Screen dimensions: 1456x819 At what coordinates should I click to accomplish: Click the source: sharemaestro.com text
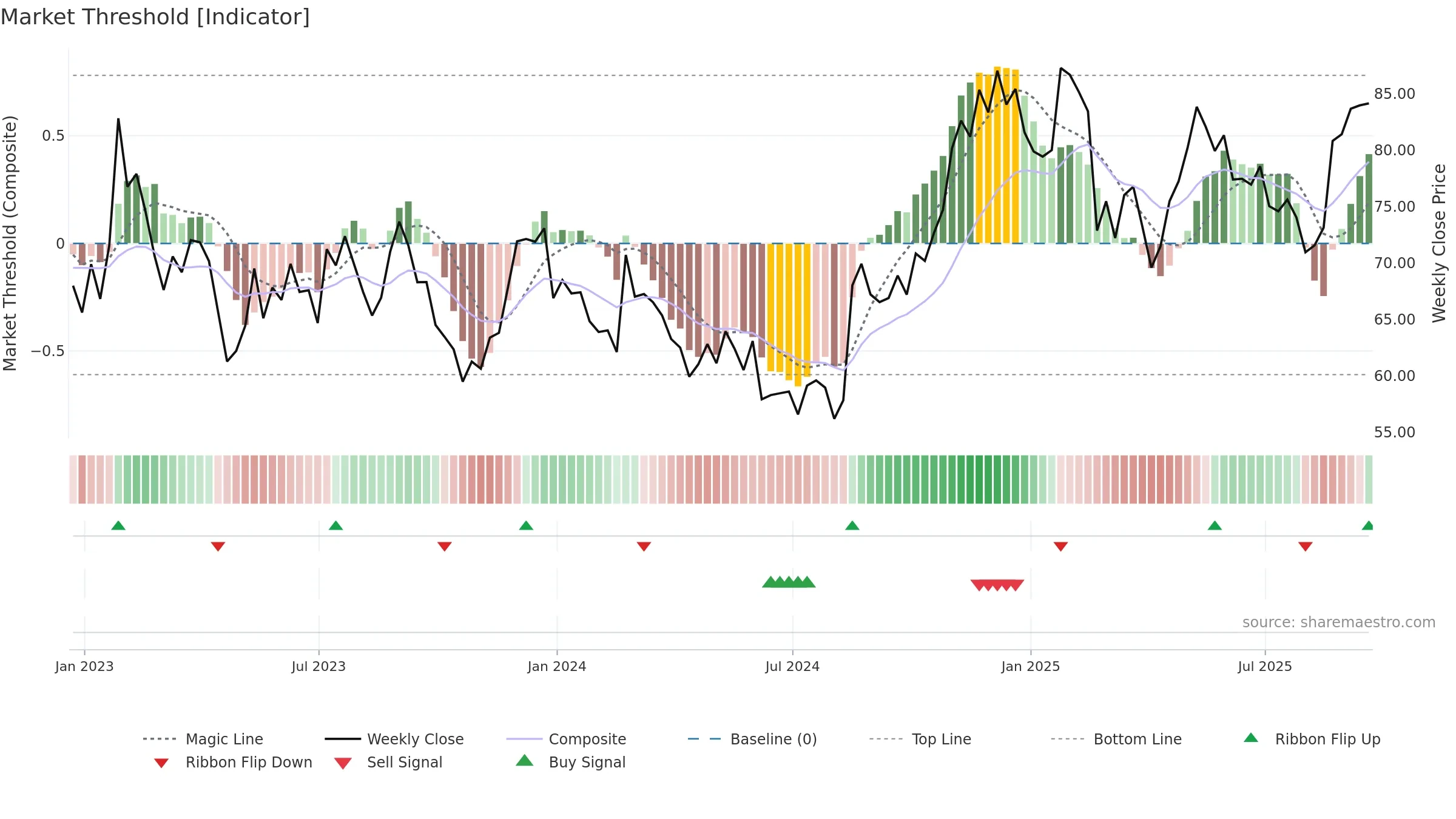click(1339, 622)
